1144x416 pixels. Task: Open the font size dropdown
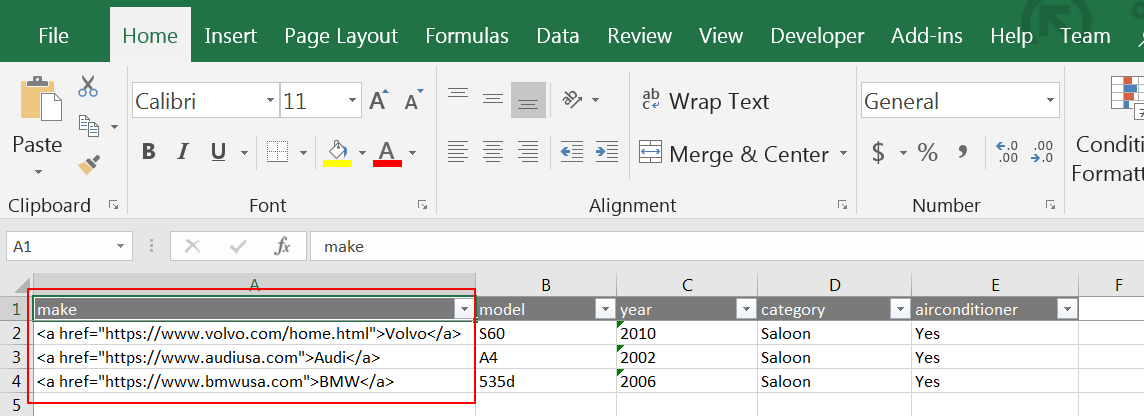pyautogui.click(x=353, y=101)
